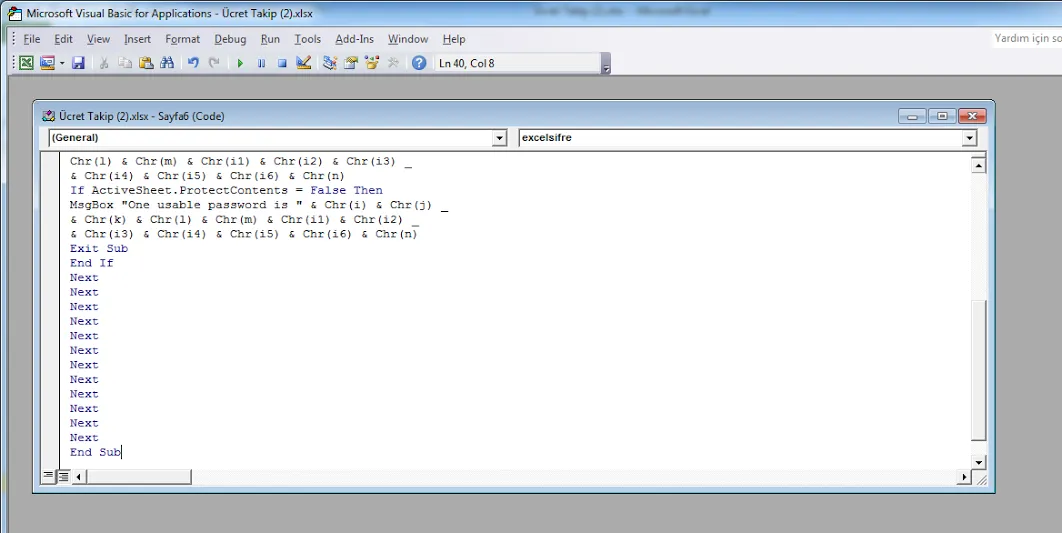Open the Insert UserForm dropdown arrow

pyautogui.click(x=62, y=63)
